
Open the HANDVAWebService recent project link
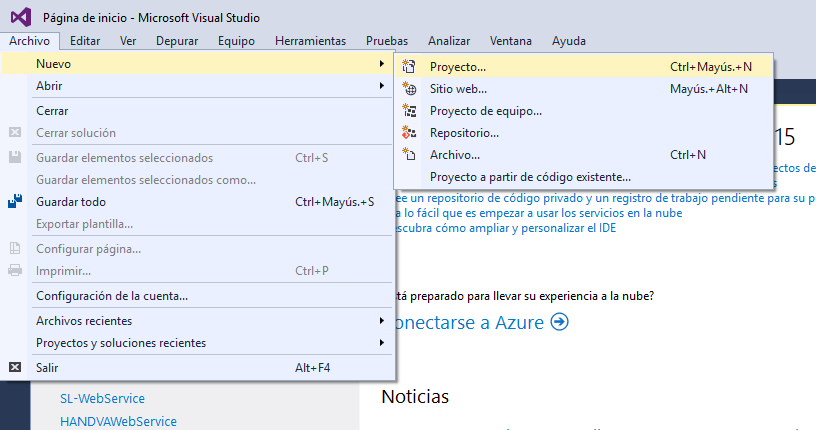(118, 421)
